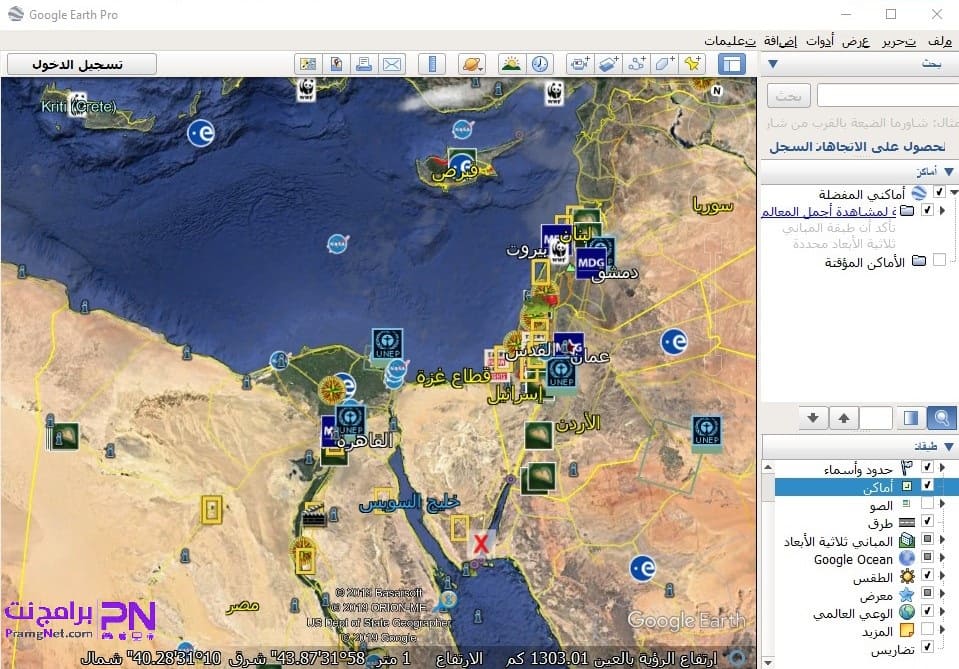Screen dimensions: 959x669
Task: Click the search magnifier button in Places panel
Action: tap(941, 418)
